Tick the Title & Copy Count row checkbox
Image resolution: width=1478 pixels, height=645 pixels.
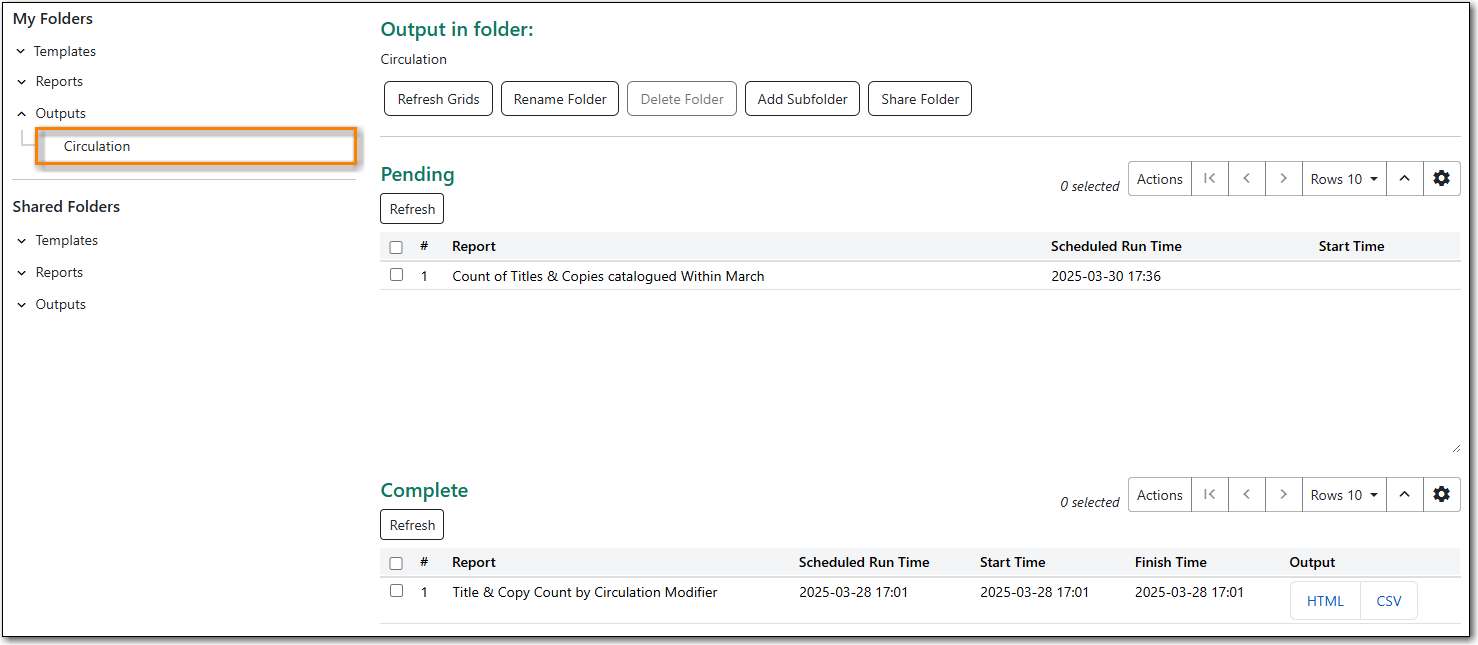click(x=396, y=591)
